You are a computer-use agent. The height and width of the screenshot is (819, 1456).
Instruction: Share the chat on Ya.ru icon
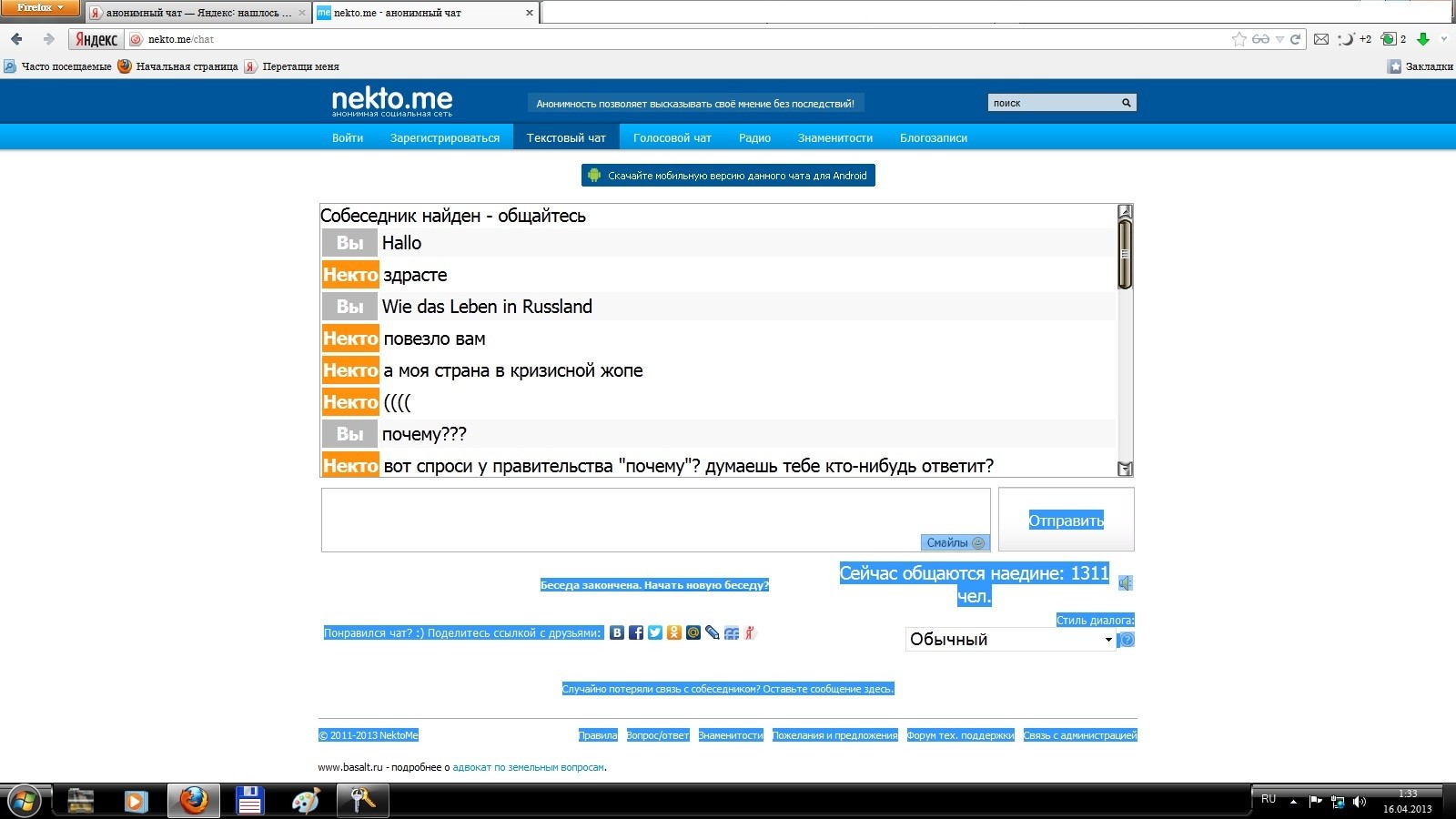click(750, 632)
